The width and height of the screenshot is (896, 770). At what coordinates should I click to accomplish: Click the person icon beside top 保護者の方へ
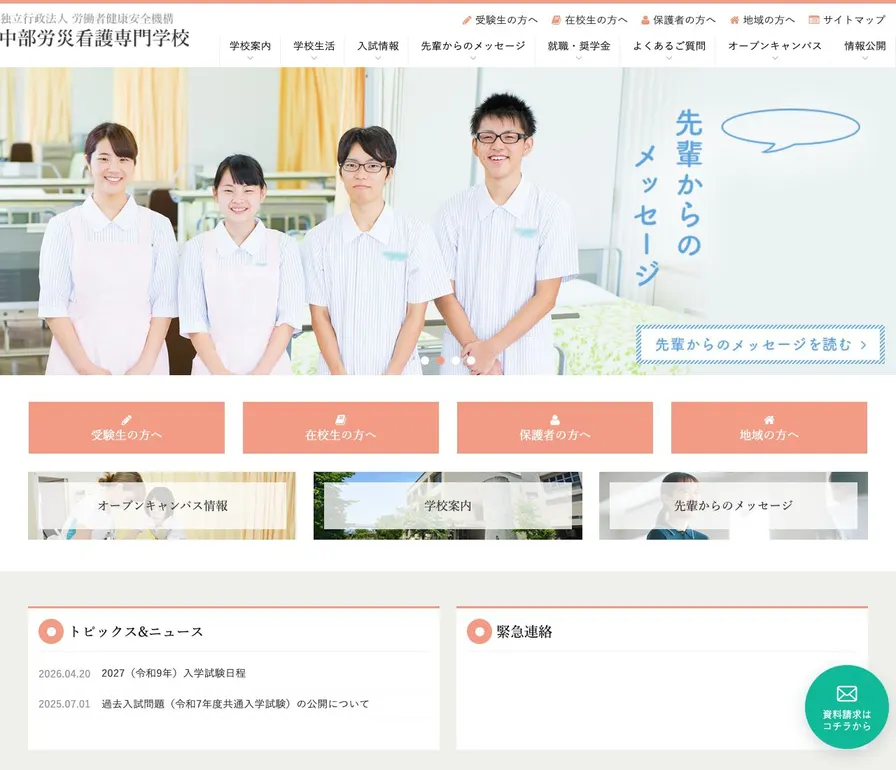tap(645, 20)
